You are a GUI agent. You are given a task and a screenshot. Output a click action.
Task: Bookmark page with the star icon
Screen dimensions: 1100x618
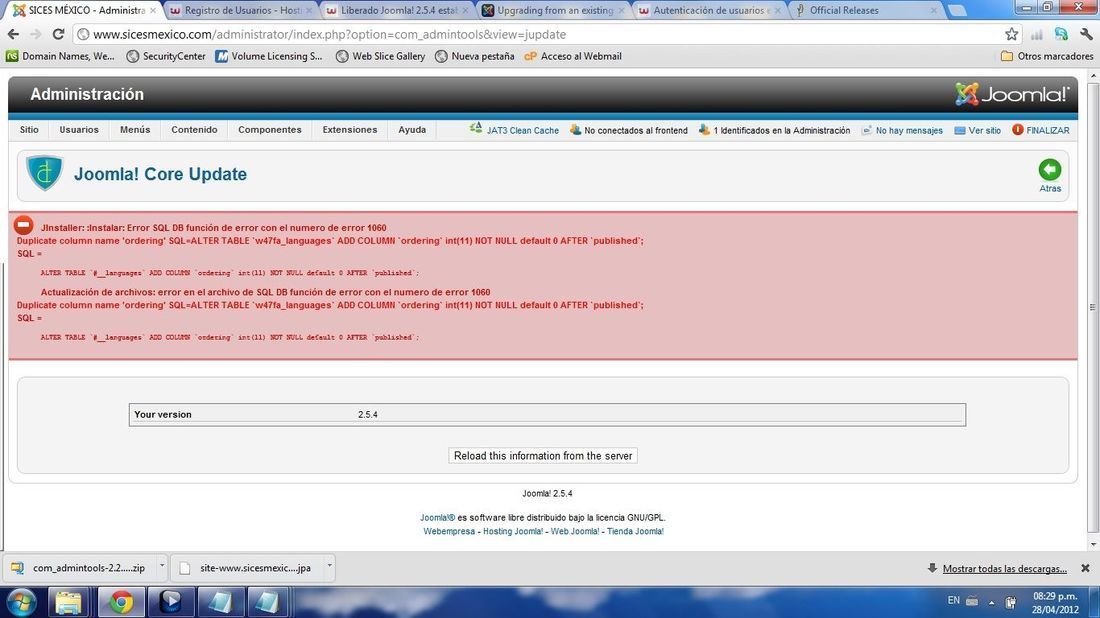pos(1011,34)
